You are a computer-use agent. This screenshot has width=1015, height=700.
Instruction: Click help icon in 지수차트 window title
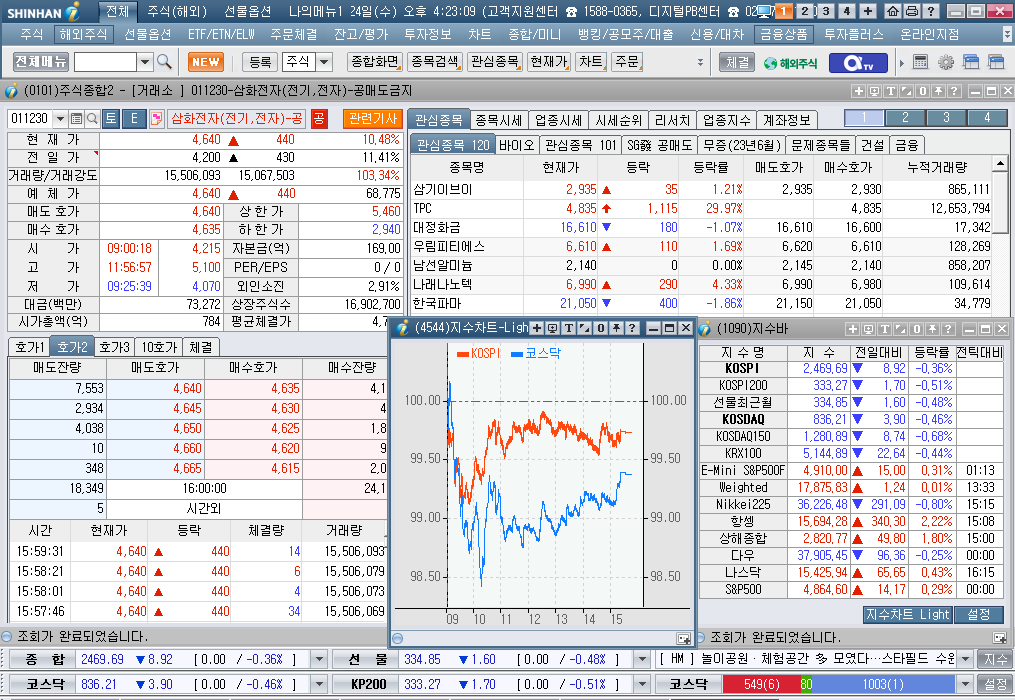pyautogui.click(x=632, y=328)
